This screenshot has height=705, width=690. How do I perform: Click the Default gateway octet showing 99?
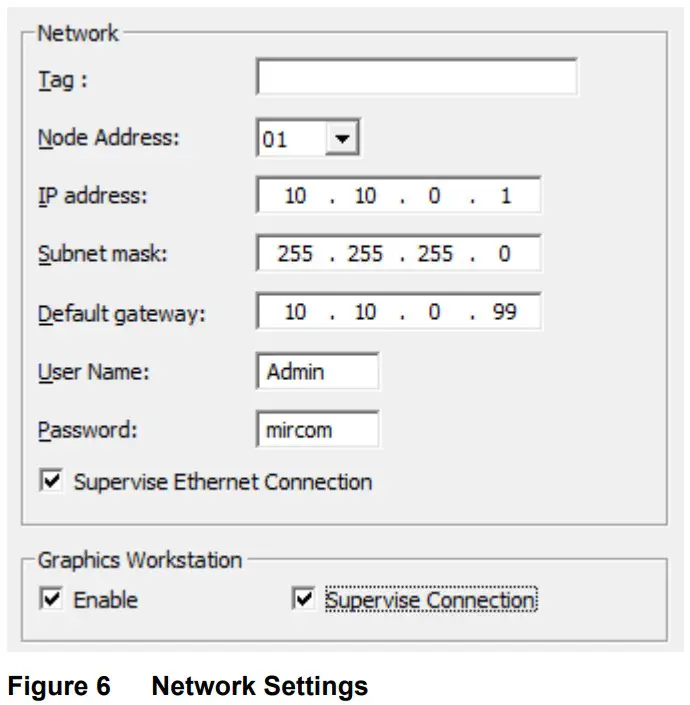[x=505, y=312]
